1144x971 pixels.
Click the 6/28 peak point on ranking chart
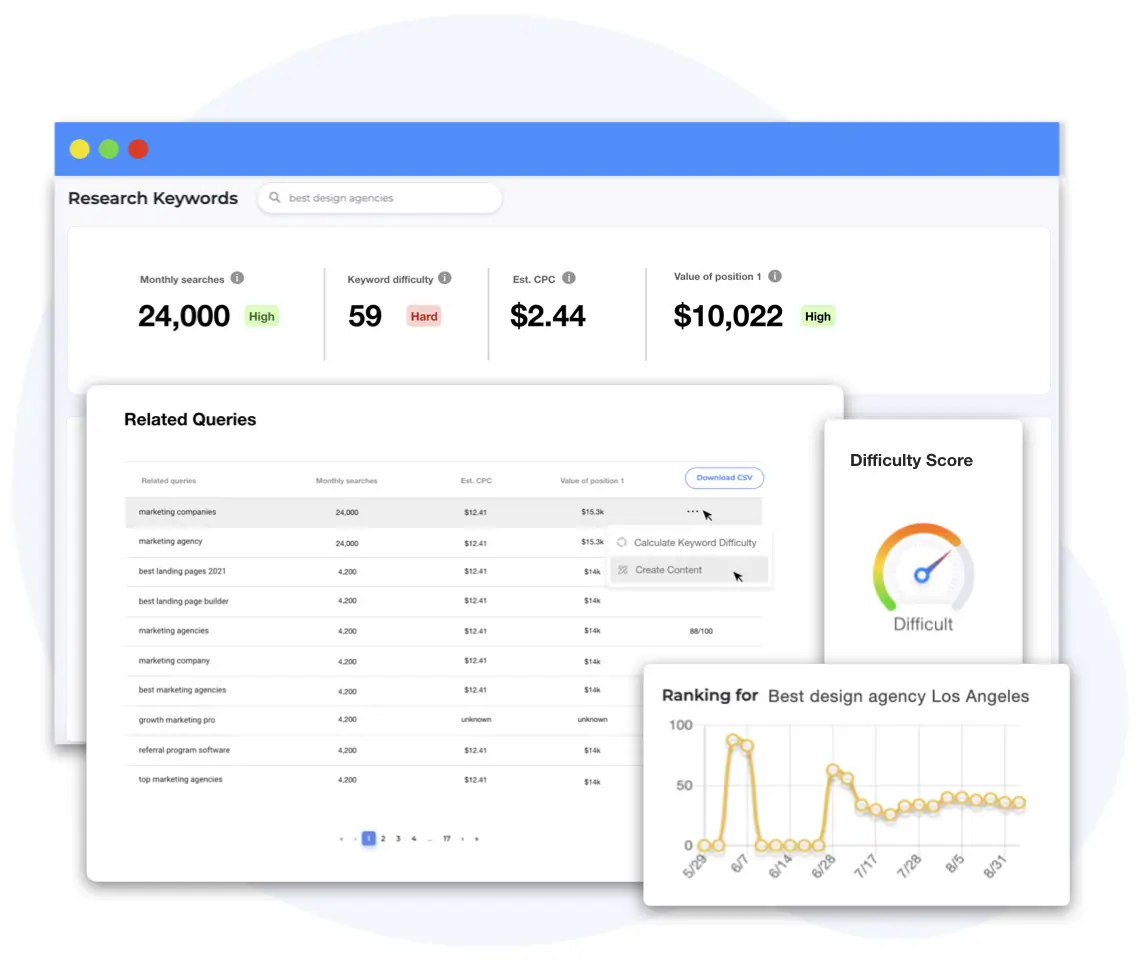click(x=832, y=770)
